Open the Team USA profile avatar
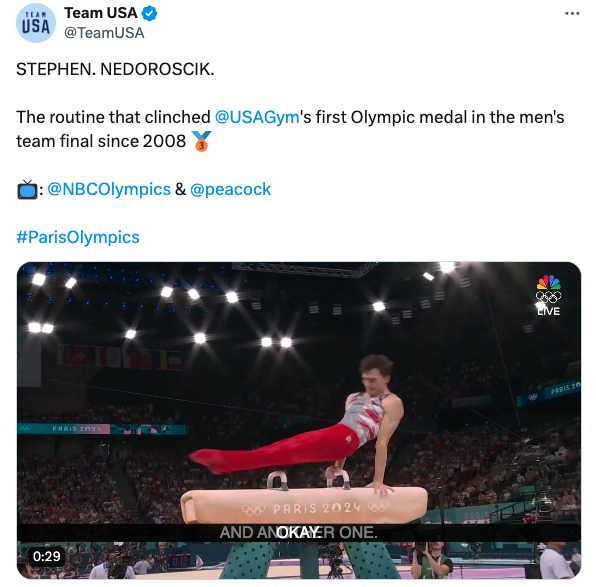This screenshot has width=596, height=587. pos(36,23)
